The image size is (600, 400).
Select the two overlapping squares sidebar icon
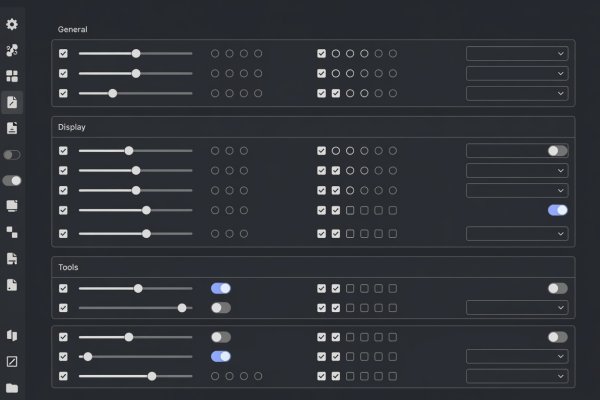(12, 232)
